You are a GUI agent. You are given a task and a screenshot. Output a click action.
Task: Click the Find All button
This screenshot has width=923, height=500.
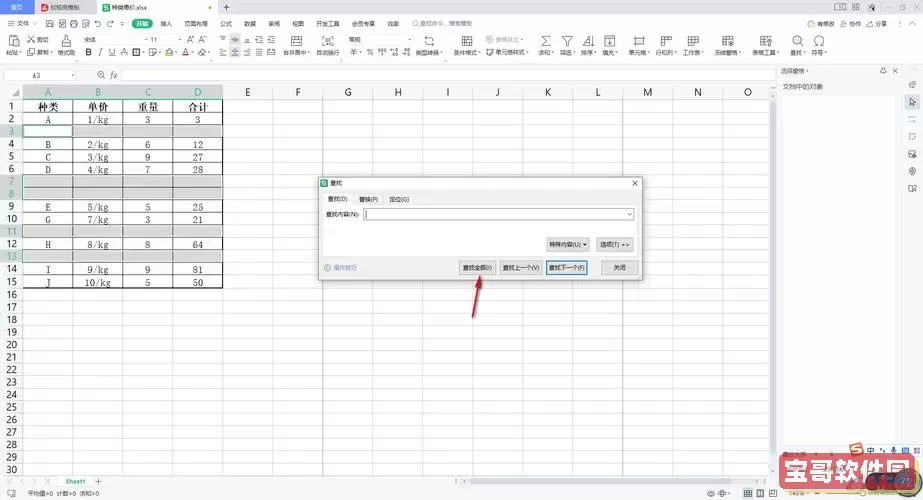(x=477, y=267)
